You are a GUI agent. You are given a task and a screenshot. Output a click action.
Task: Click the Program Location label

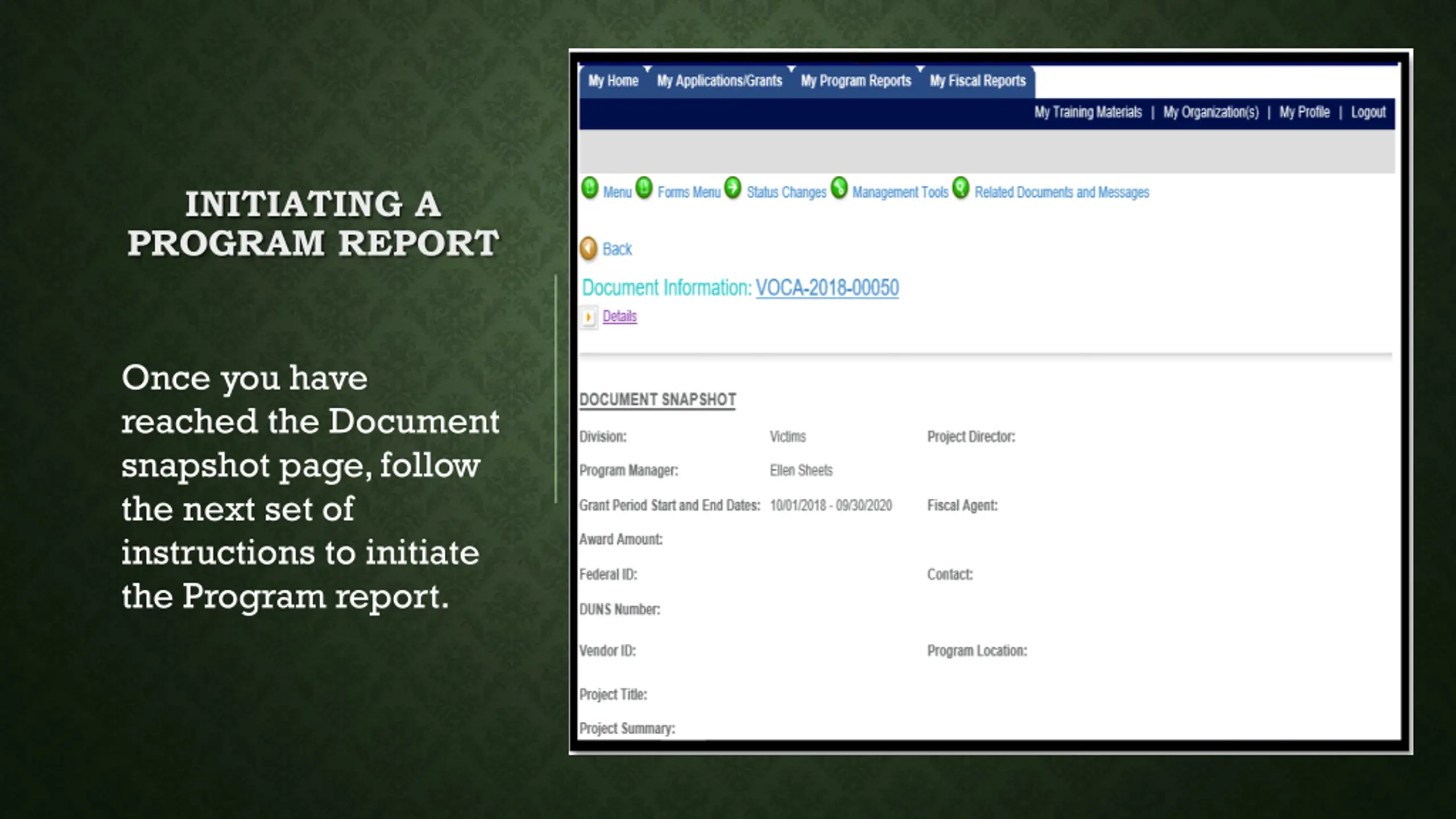click(x=977, y=651)
